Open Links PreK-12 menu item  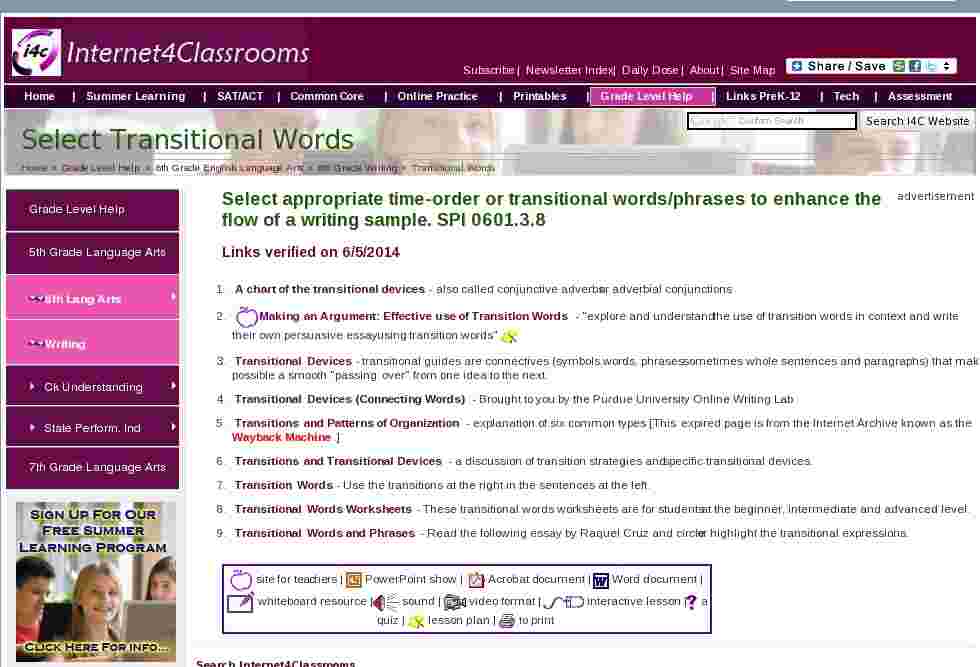click(x=763, y=96)
